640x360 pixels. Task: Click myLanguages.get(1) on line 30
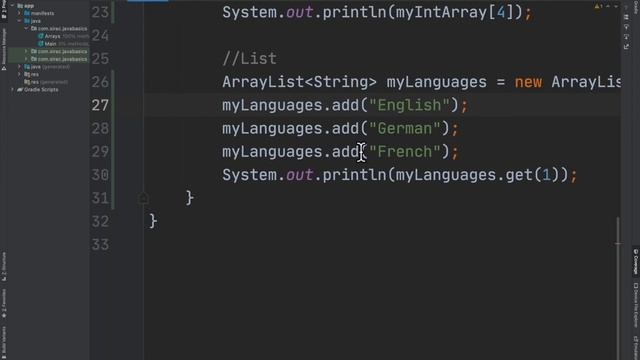[477, 175]
